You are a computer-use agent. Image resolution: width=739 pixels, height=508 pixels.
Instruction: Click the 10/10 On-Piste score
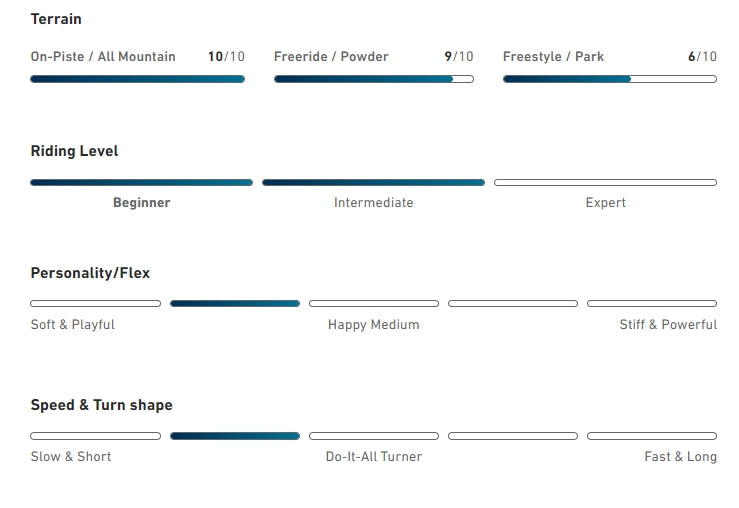pos(226,57)
